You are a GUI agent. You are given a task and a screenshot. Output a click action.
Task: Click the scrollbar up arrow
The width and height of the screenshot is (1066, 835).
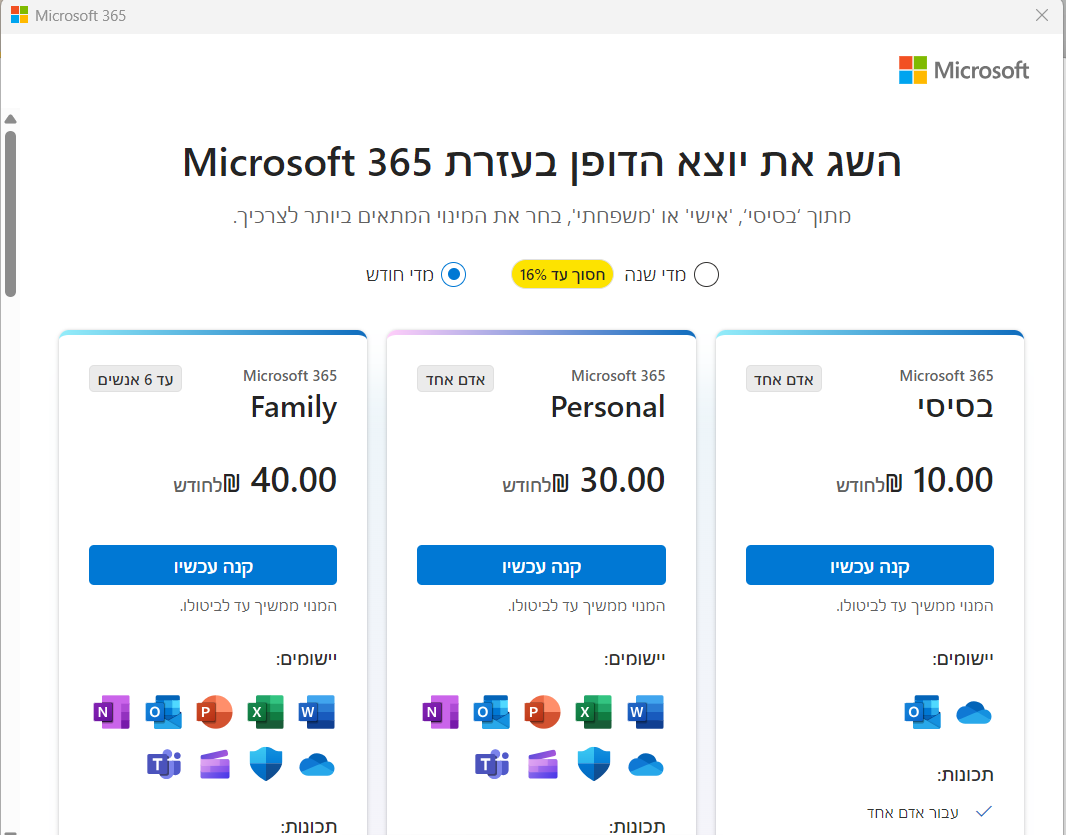pos(10,119)
